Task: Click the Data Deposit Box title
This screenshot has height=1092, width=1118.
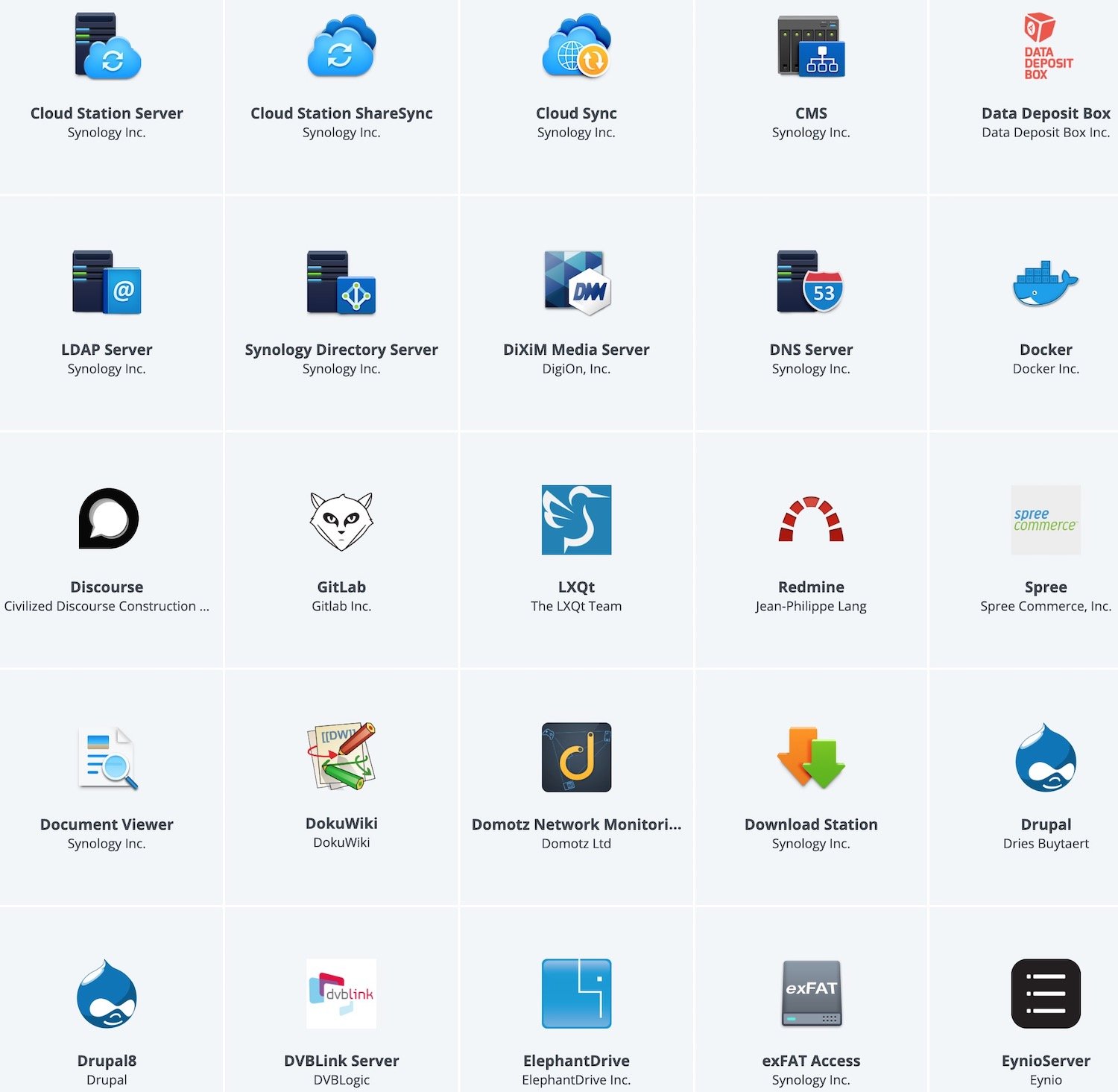Action: point(1046,113)
